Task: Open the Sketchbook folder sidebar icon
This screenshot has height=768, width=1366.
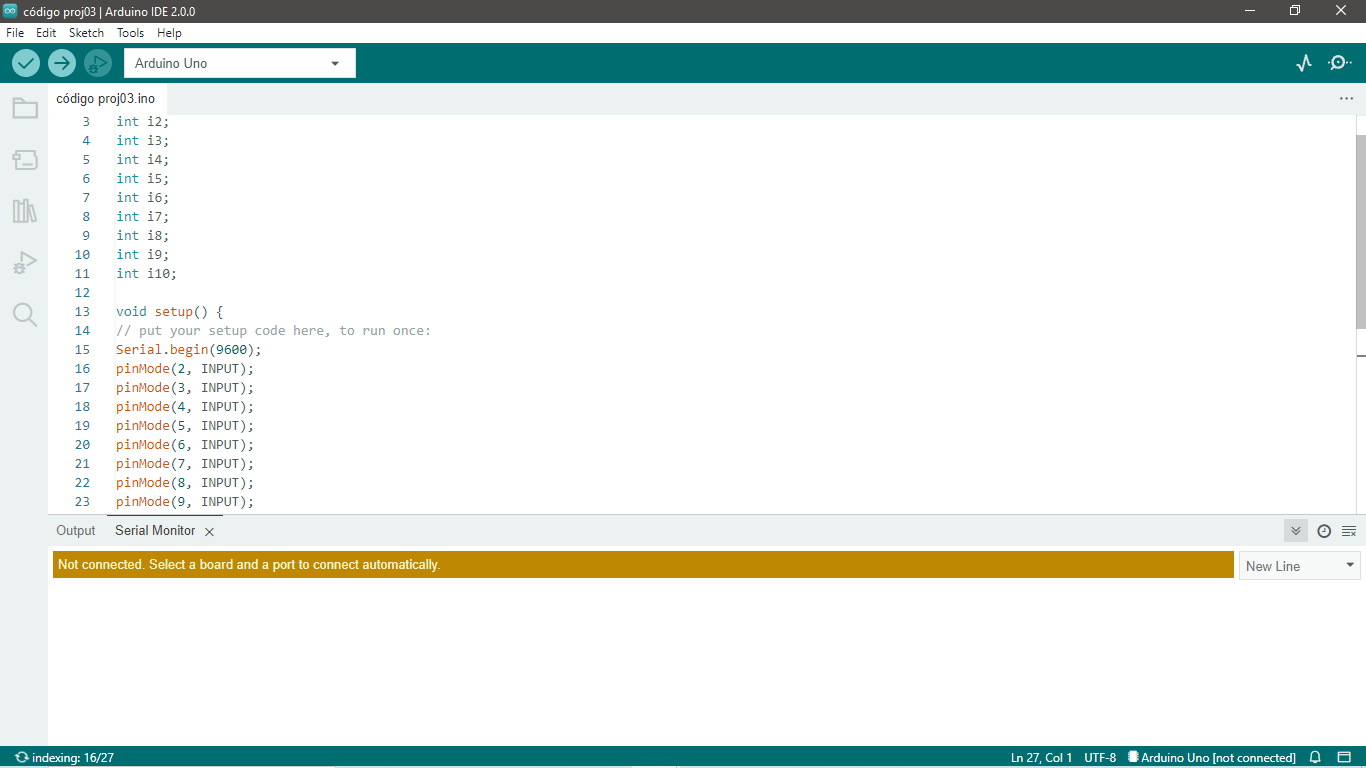Action: [x=25, y=108]
